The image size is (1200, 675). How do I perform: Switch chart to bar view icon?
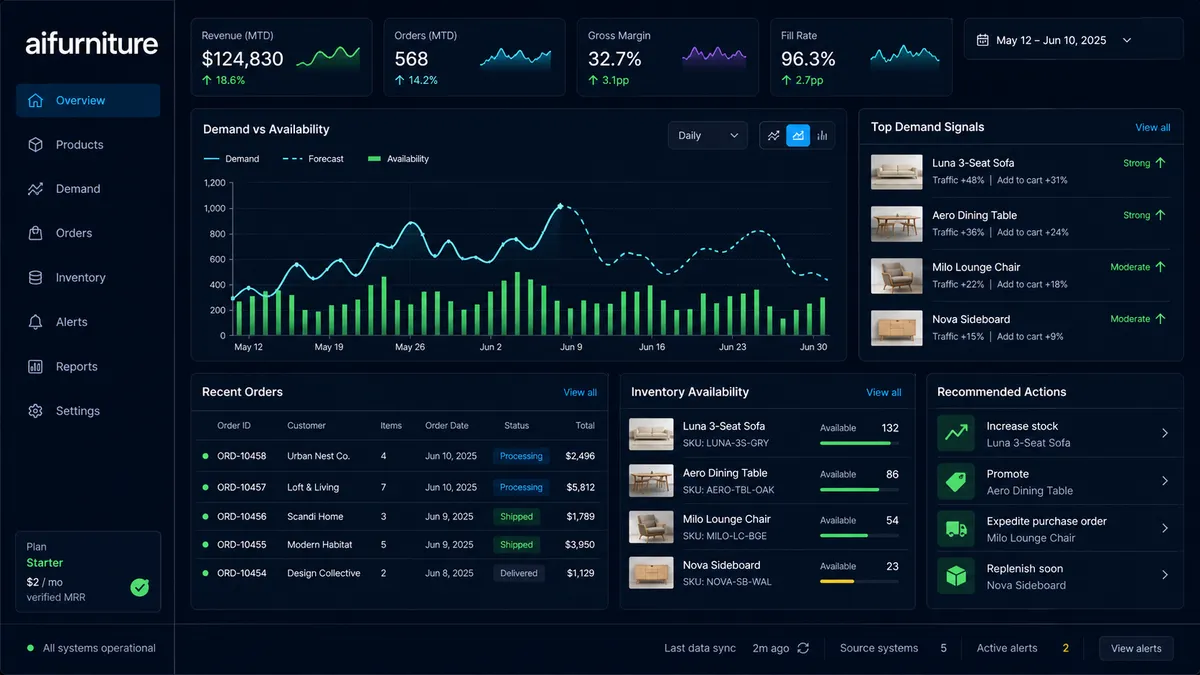click(x=822, y=135)
